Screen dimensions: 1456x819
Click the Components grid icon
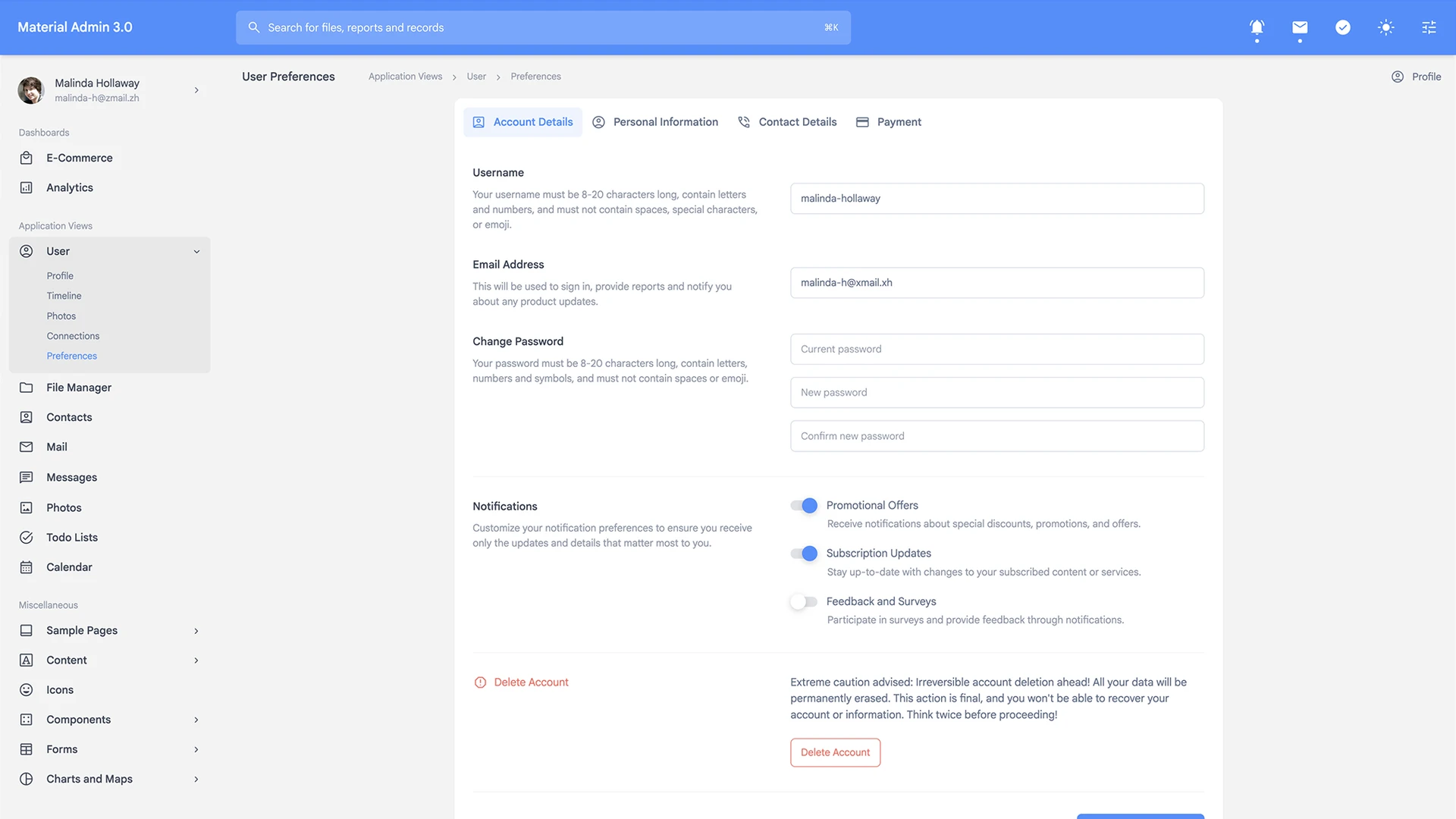coord(27,720)
